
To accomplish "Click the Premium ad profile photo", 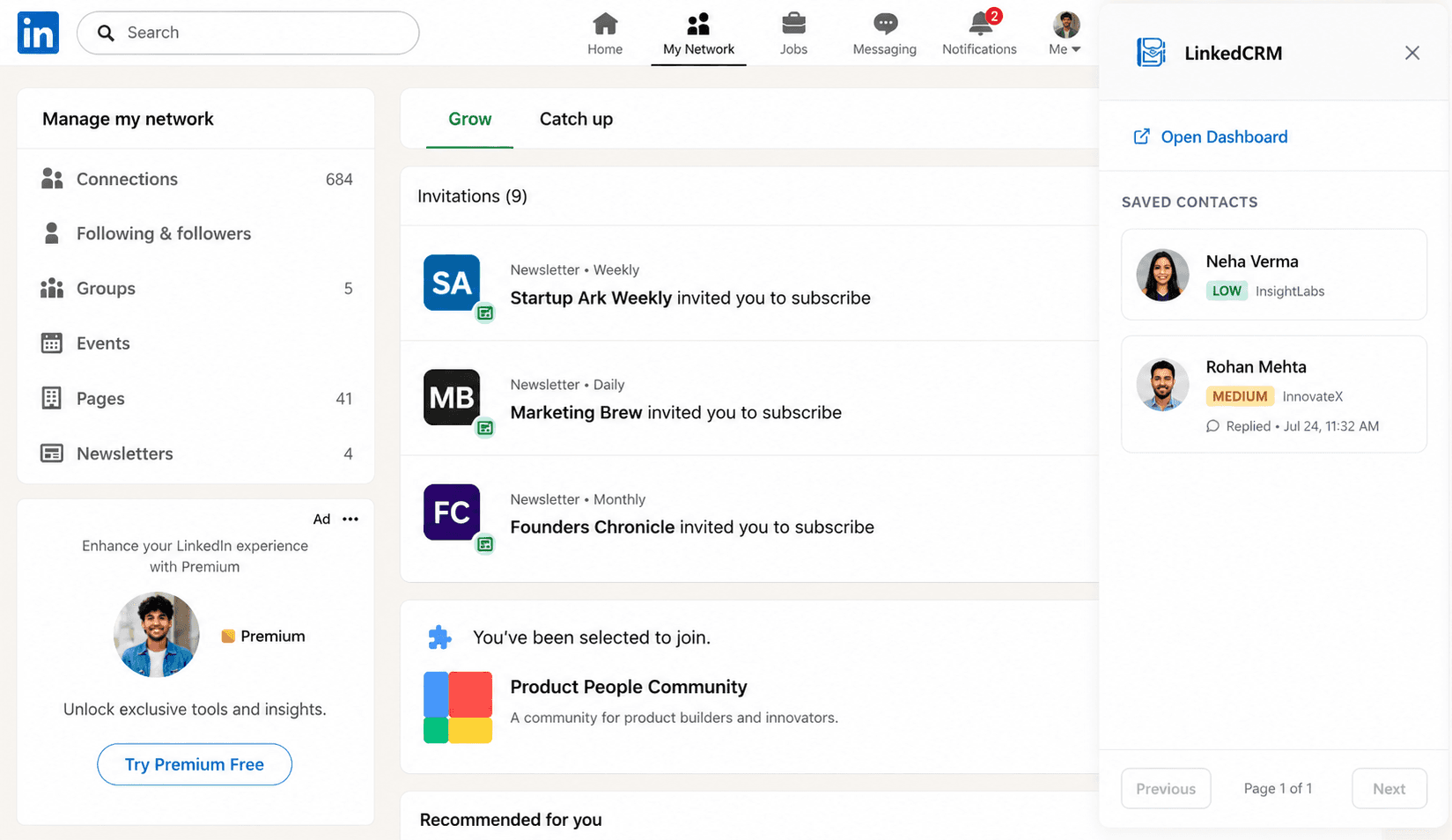I will (x=157, y=634).
